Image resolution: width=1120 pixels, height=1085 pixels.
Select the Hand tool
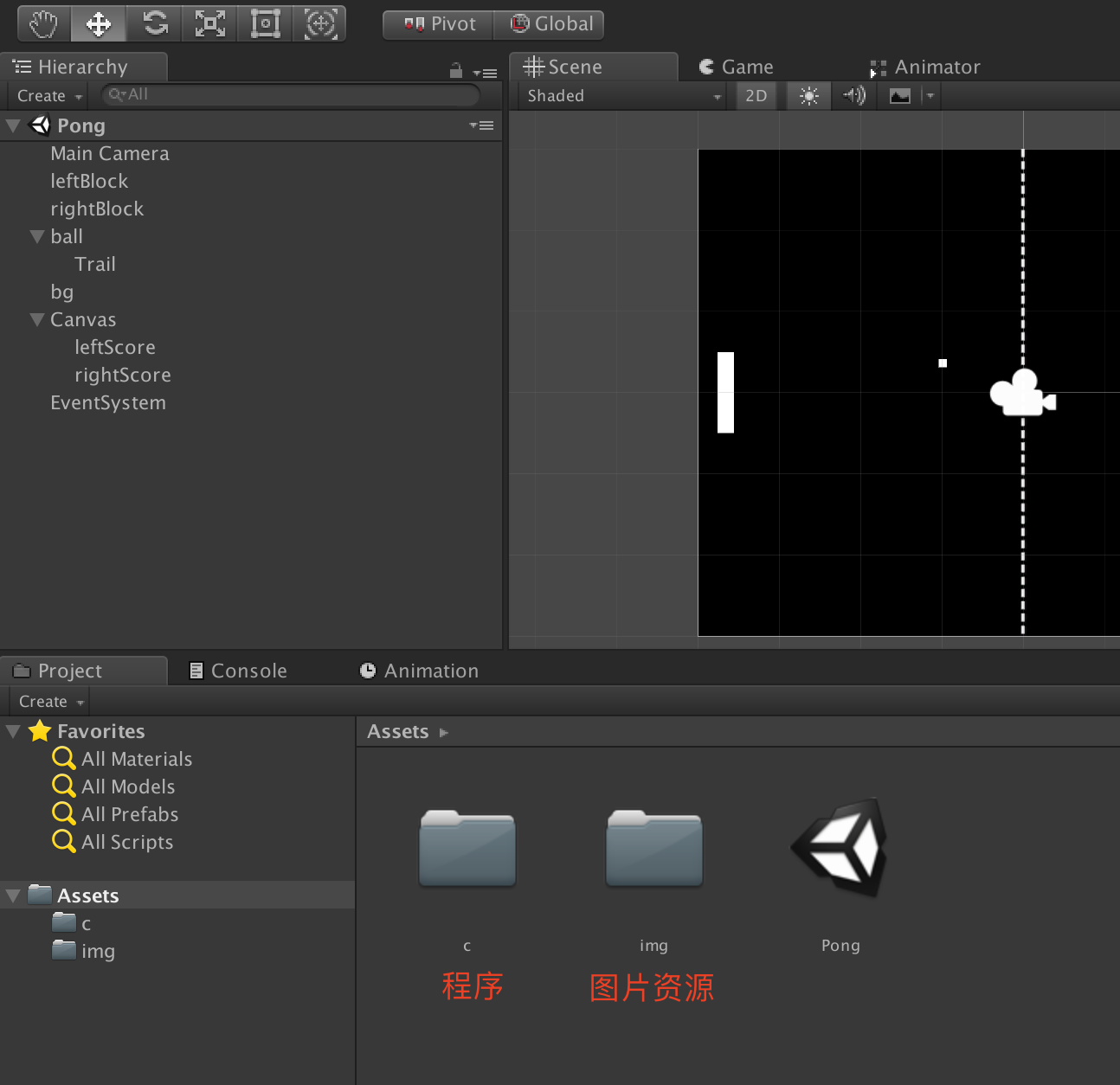pyautogui.click(x=42, y=23)
